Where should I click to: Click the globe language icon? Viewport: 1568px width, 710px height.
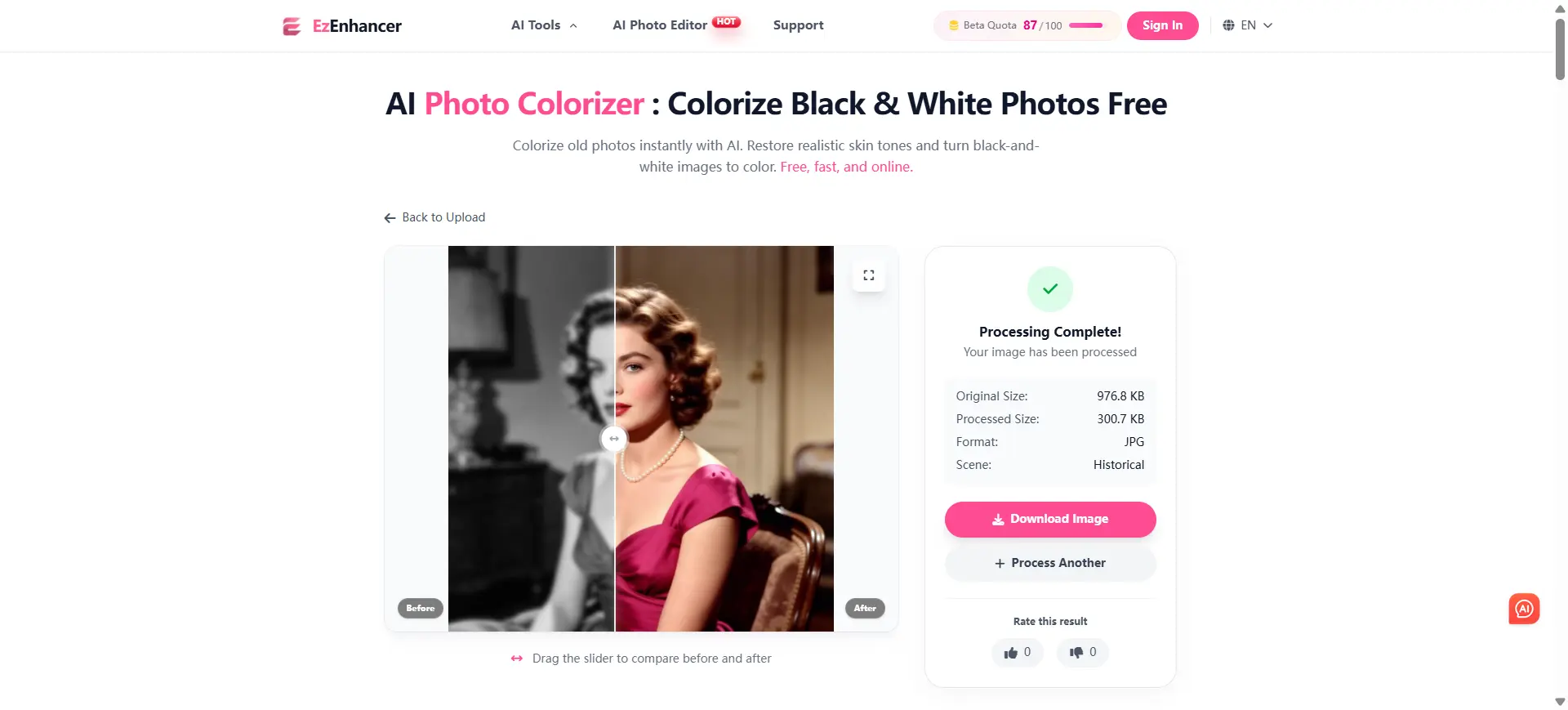pyautogui.click(x=1228, y=25)
